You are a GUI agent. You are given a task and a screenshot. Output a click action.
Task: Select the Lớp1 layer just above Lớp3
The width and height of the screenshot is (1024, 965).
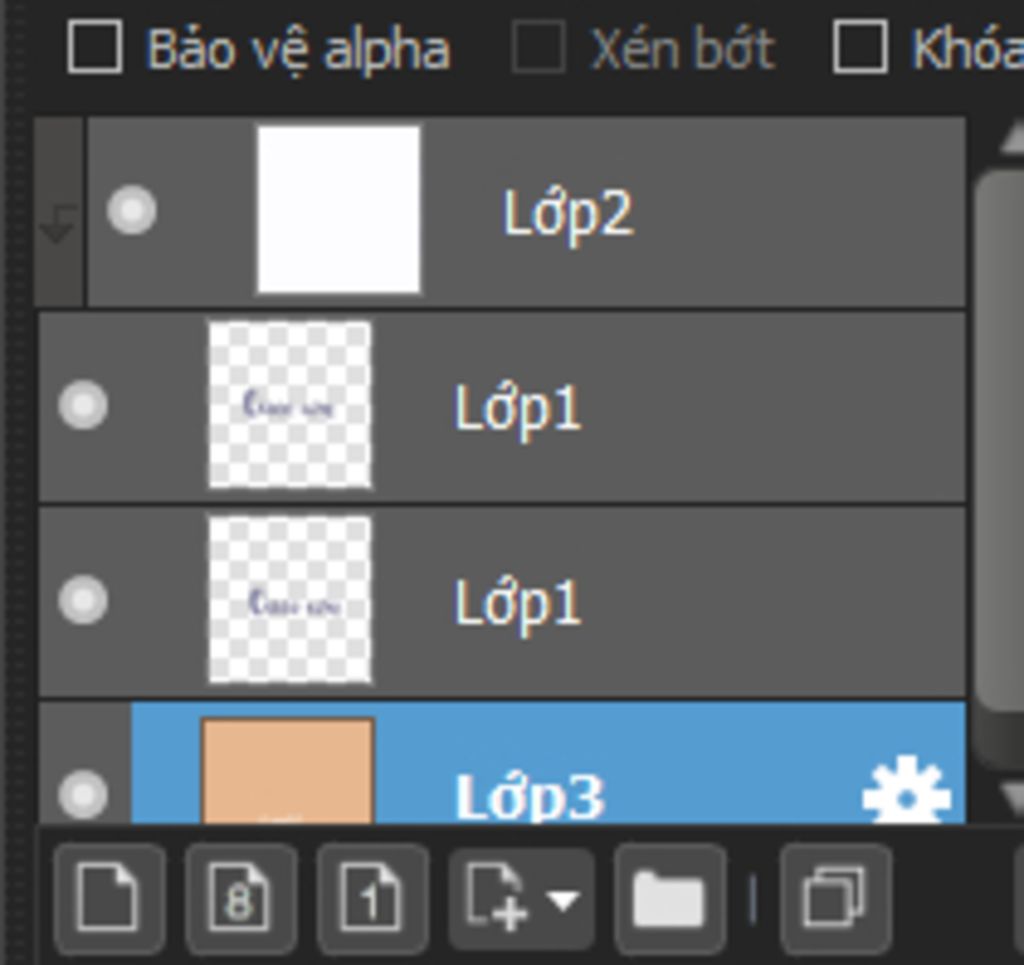click(x=518, y=603)
